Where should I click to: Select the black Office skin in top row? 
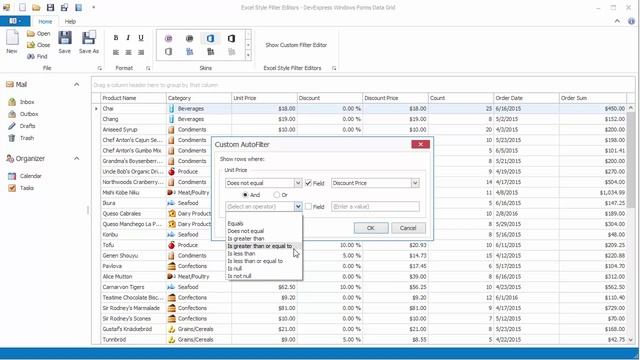tap(231, 38)
